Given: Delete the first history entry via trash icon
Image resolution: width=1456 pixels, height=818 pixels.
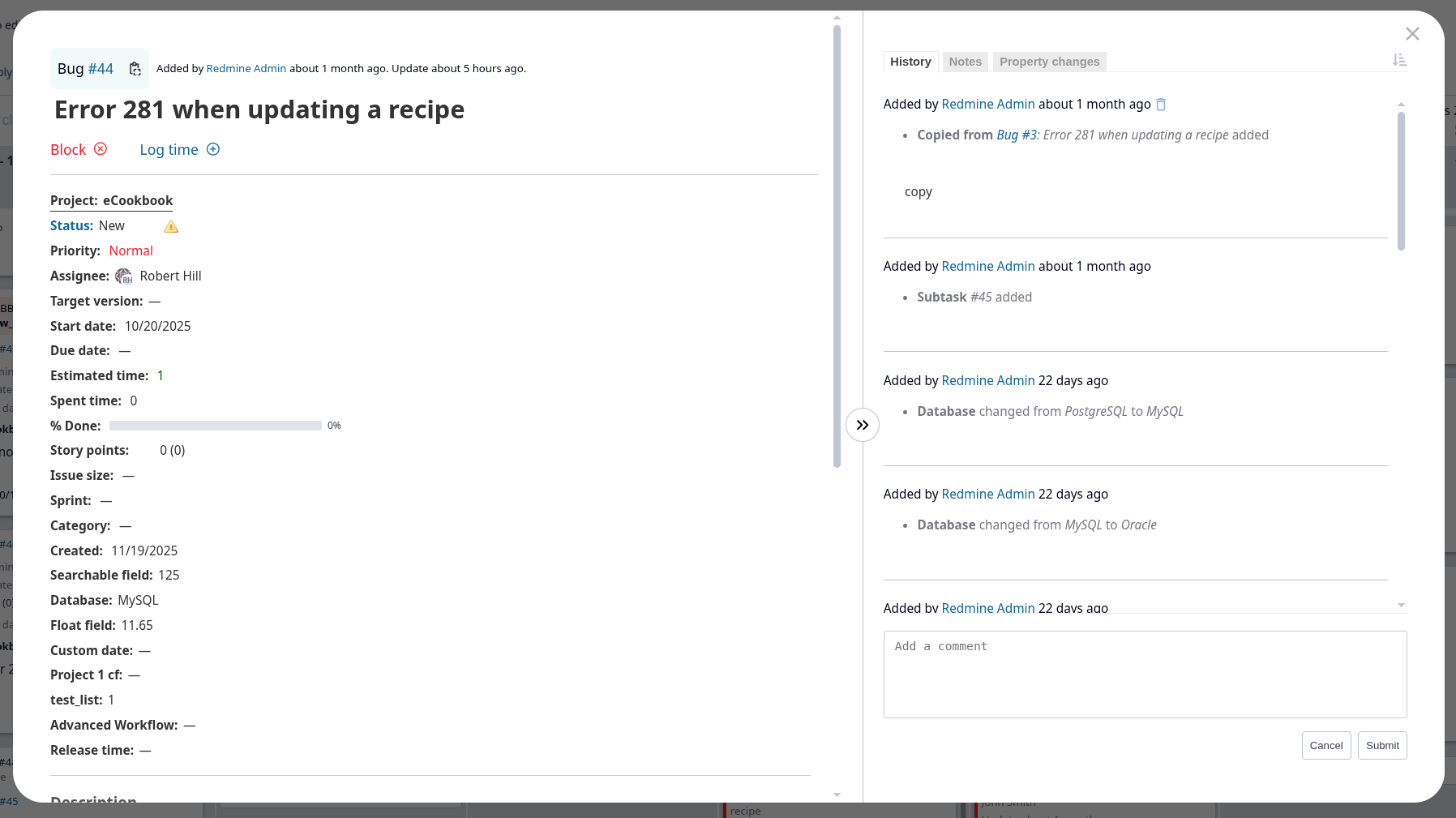Looking at the screenshot, I should pyautogui.click(x=1161, y=104).
